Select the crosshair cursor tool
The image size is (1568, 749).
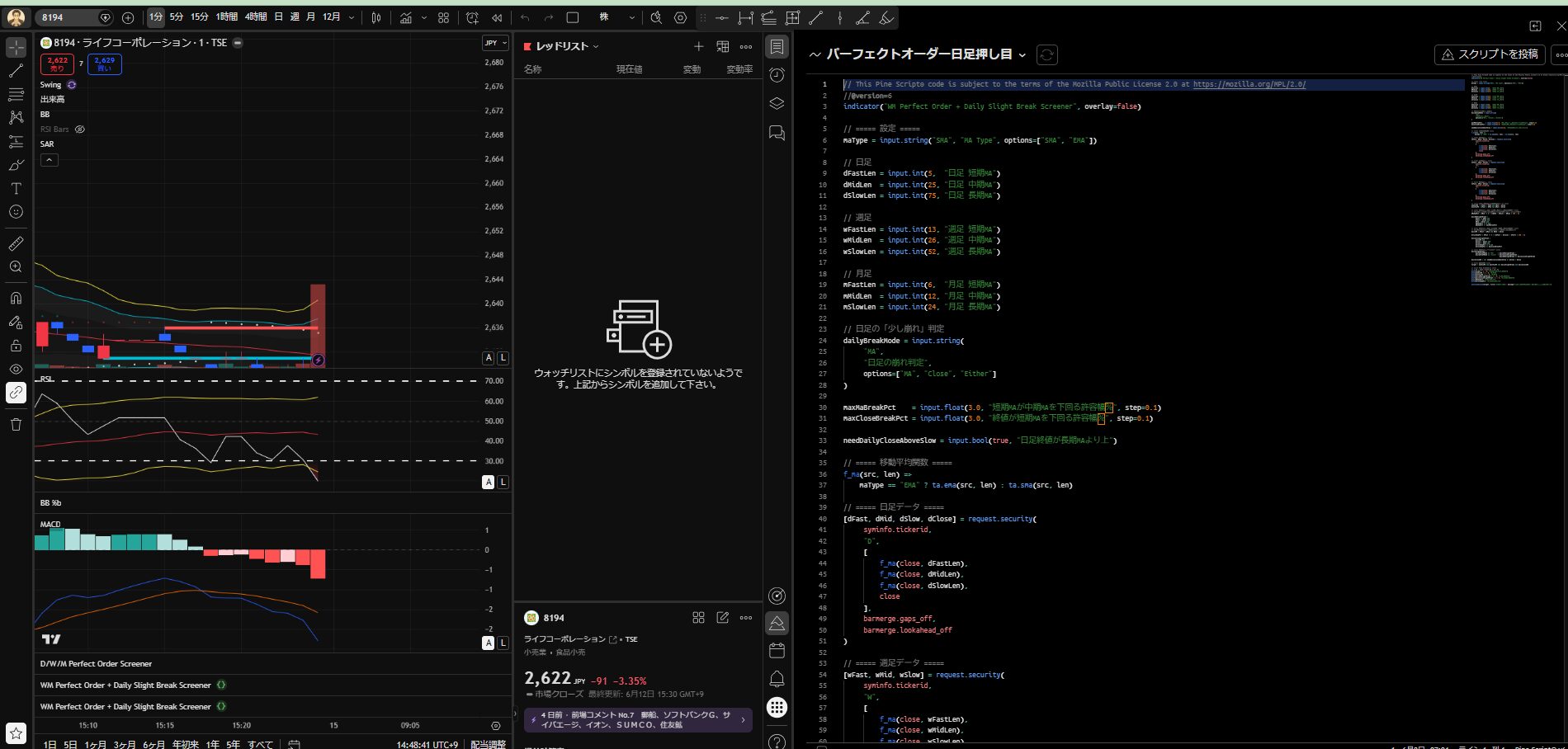16,48
